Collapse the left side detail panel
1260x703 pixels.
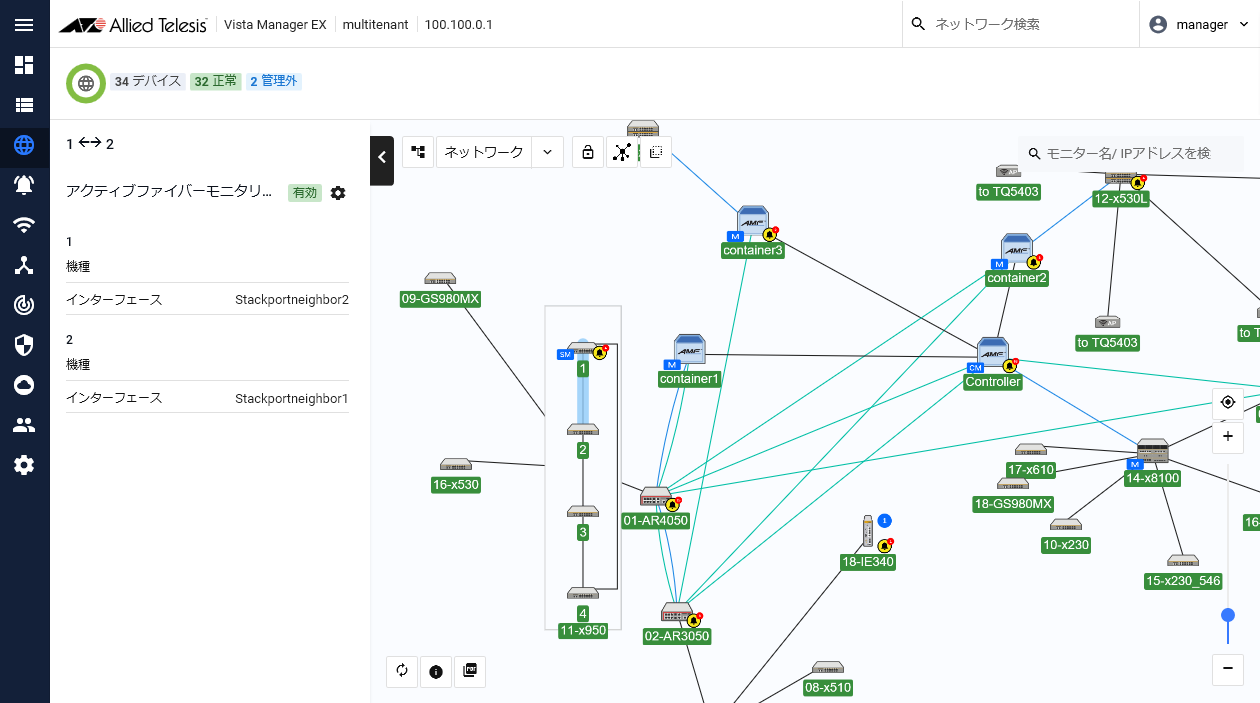[382, 157]
